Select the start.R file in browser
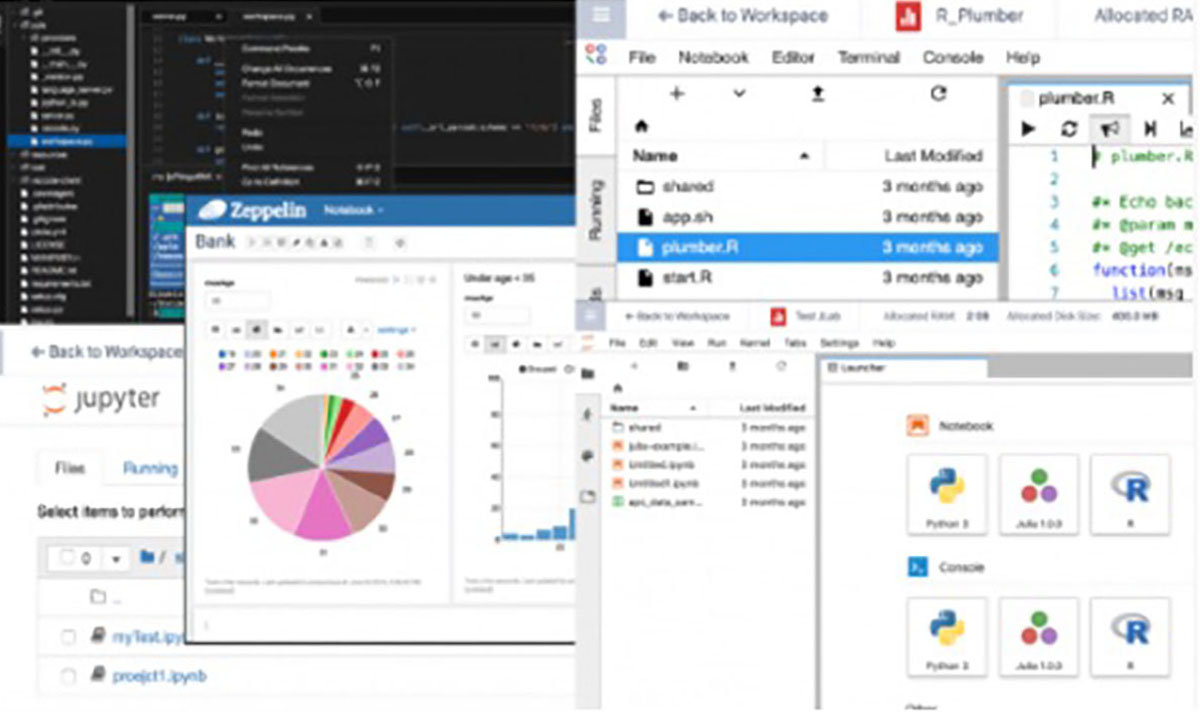 click(x=687, y=276)
